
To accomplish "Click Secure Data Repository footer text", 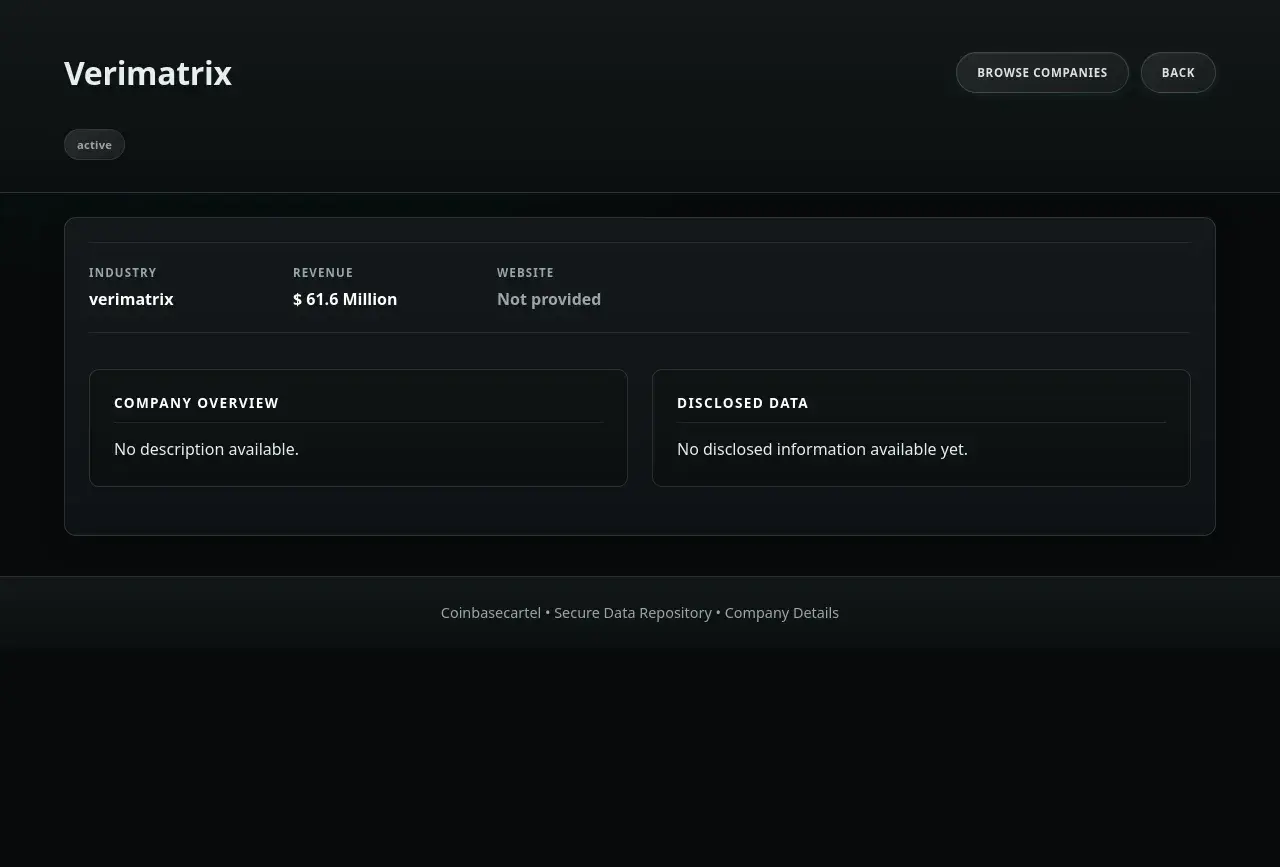I will [x=633, y=613].
